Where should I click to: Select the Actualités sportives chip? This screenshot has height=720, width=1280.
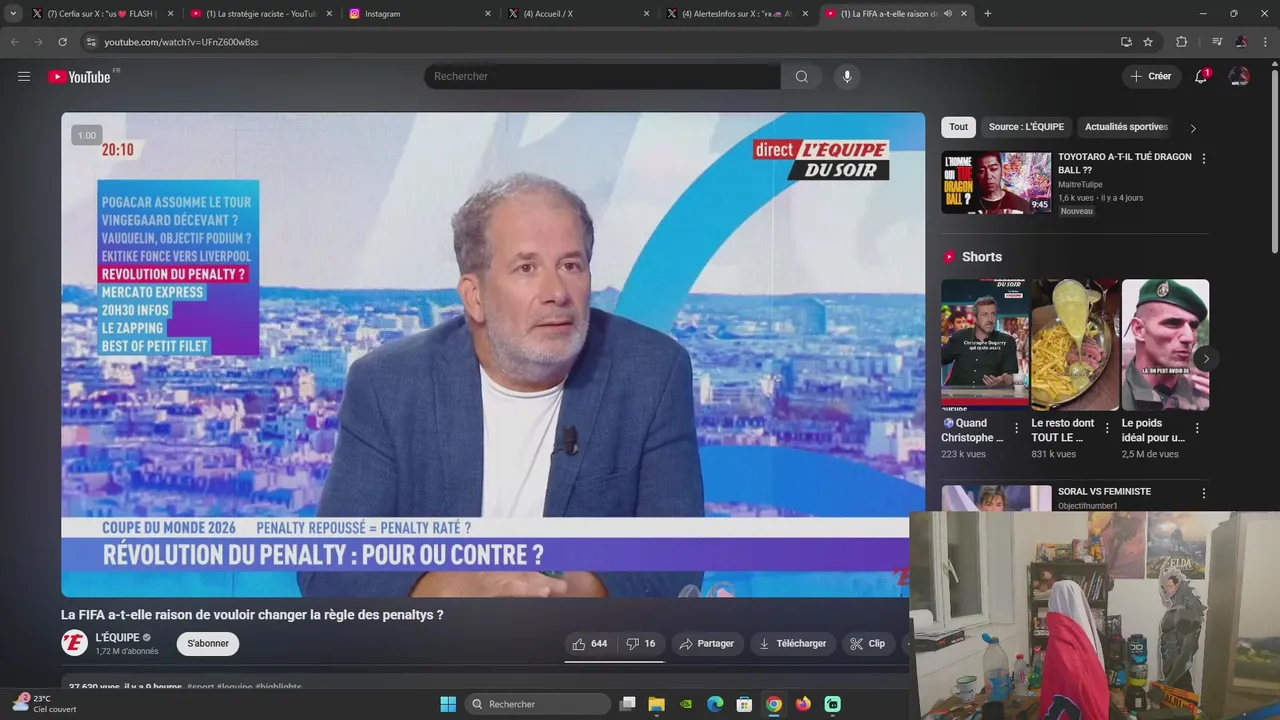(1126, 127)
